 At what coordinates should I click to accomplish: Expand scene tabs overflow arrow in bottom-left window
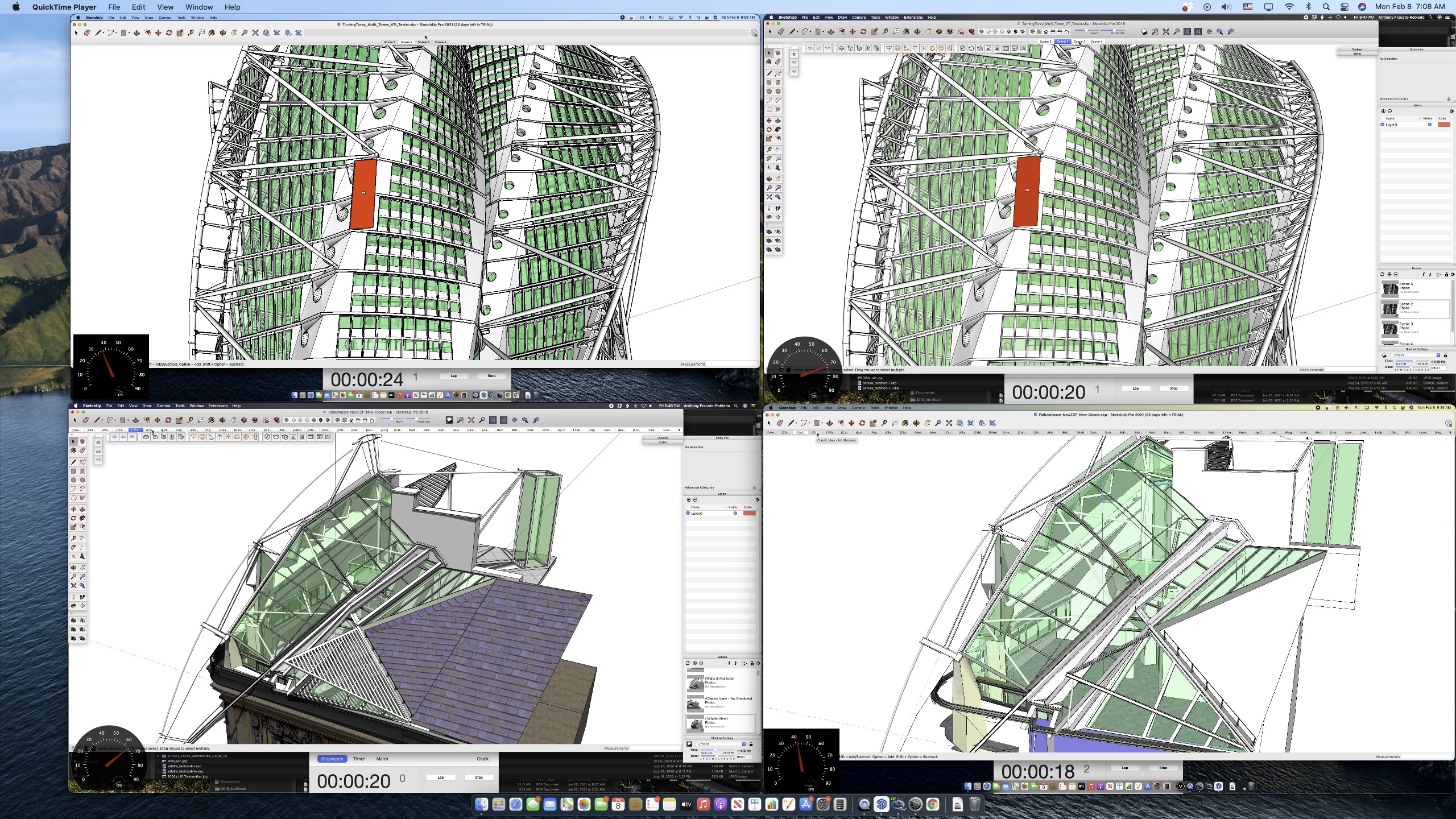(679, 430)
